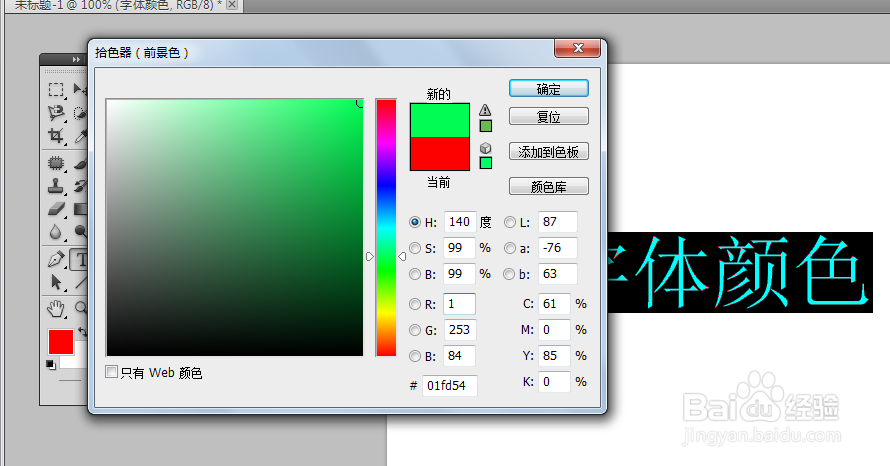Select the R red radio button
890x466 pixels.
415,304
